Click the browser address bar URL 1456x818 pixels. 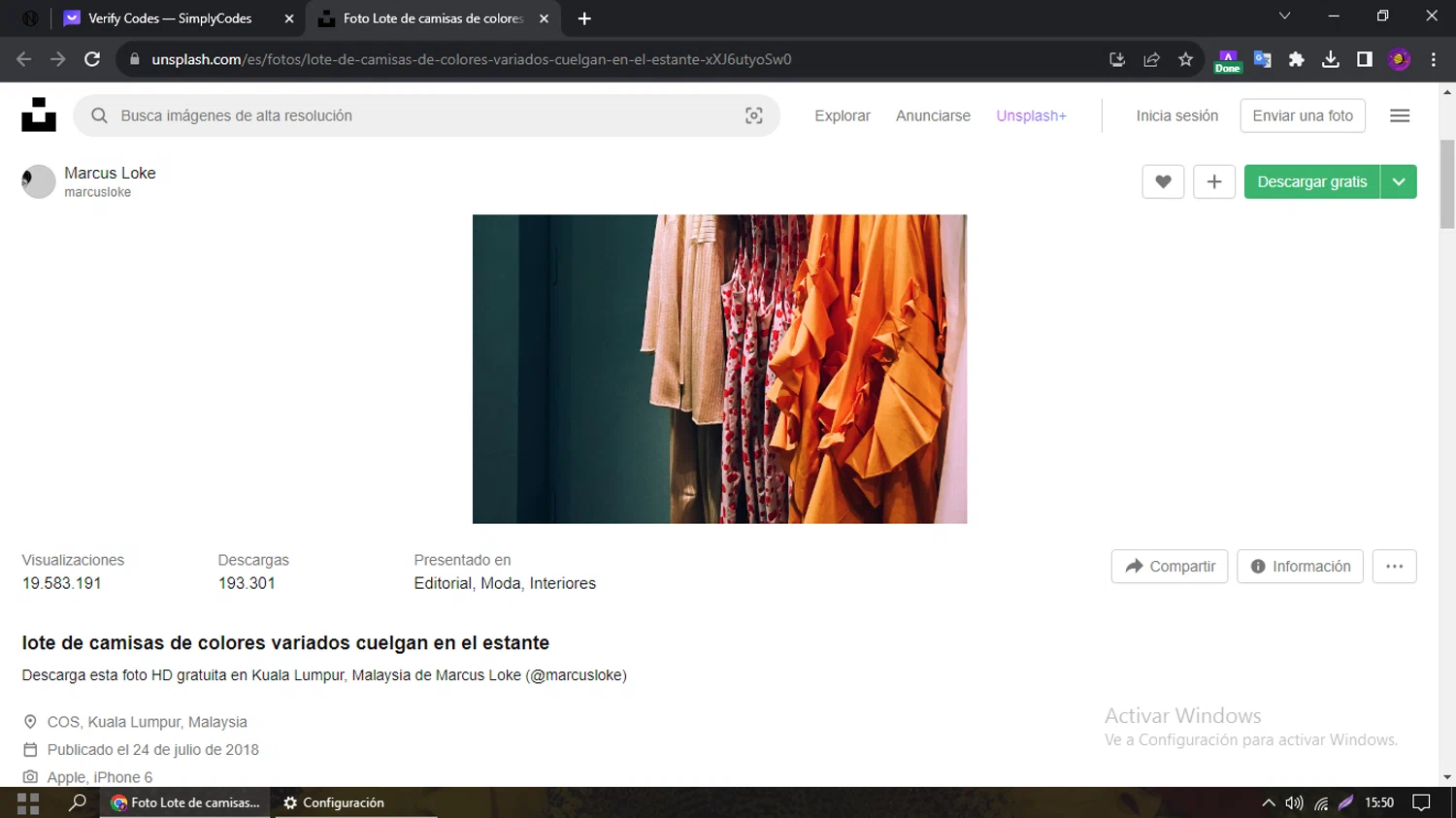(472, 59)
